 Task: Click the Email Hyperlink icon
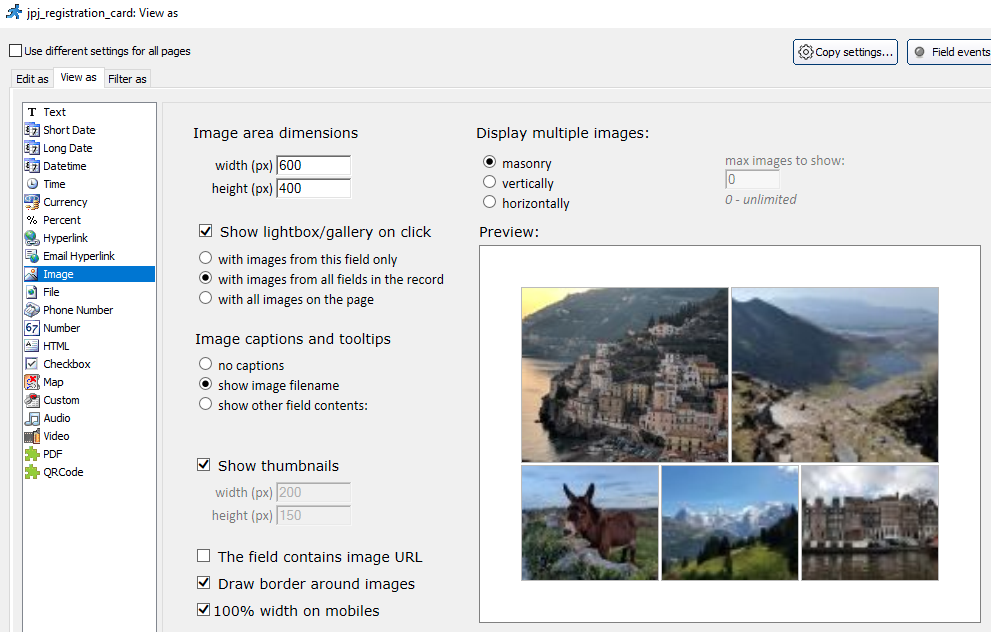(32, 256)
